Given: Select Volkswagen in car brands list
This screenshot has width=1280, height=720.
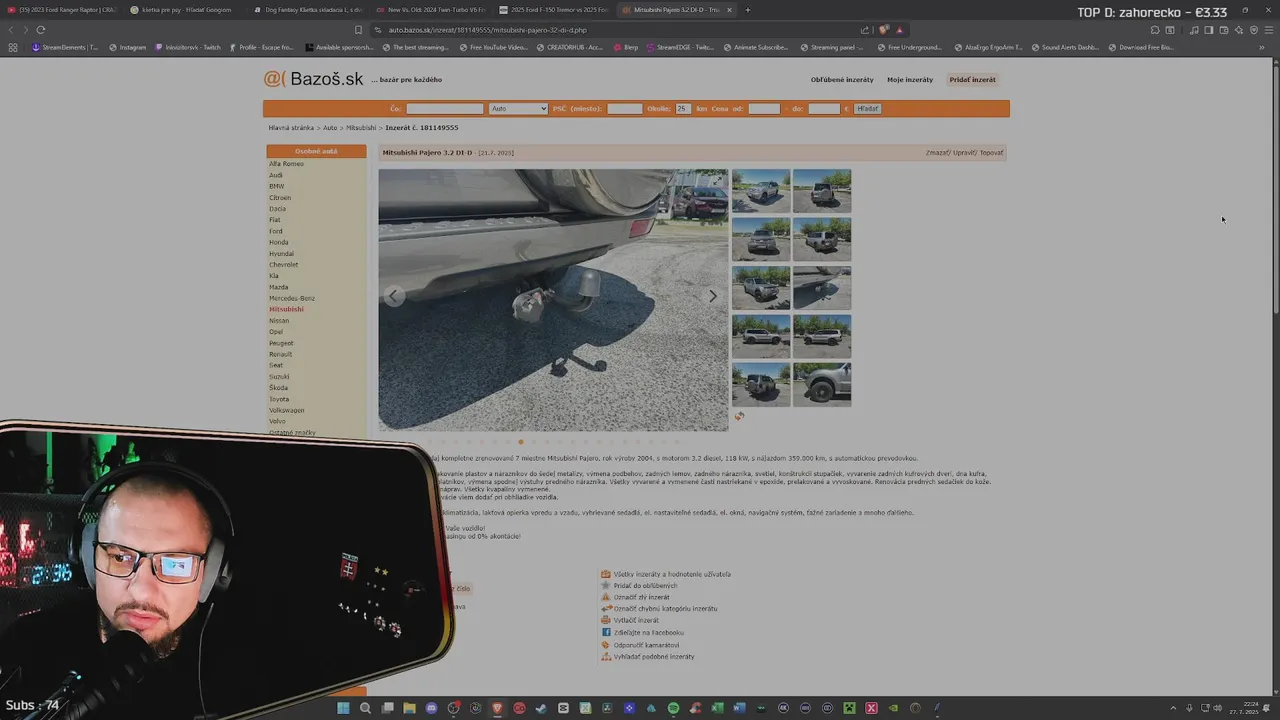Looking at the screenshot, I should 287,410.
